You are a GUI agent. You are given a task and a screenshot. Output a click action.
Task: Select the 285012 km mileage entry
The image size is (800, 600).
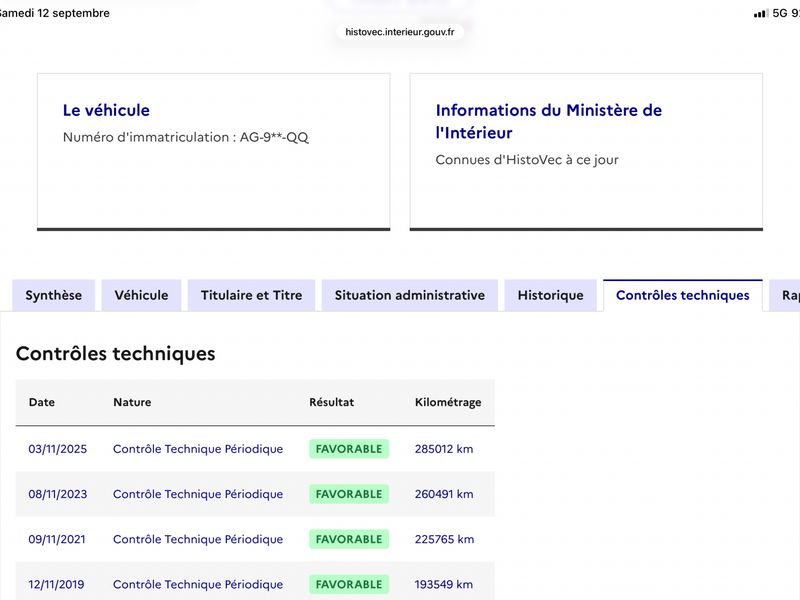pyautogui.click(x=444, y=449)
